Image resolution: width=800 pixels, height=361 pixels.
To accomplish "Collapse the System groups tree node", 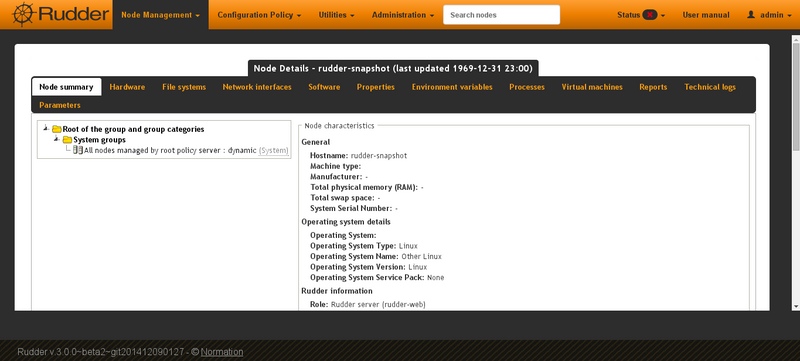I will pos(57,139).
